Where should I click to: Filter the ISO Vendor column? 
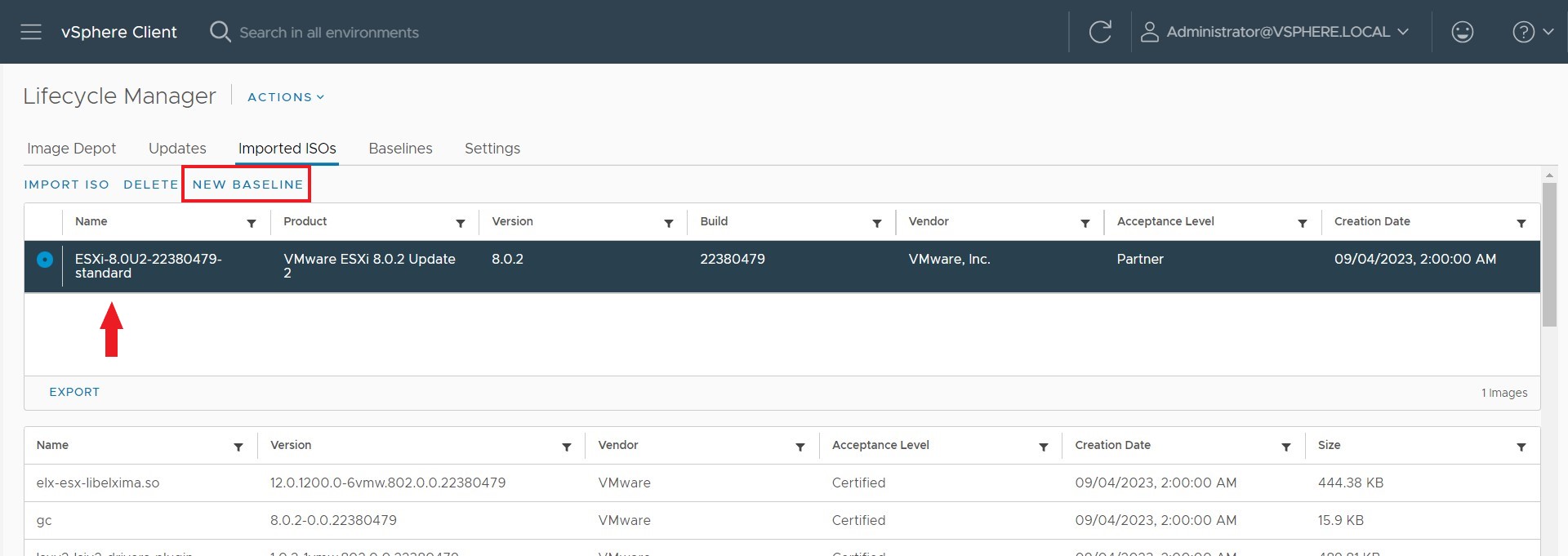tap(1085, 223)
